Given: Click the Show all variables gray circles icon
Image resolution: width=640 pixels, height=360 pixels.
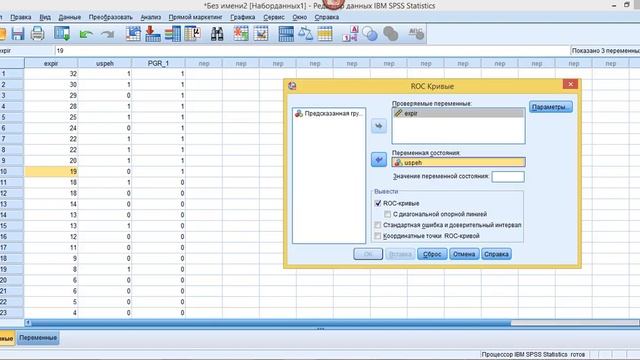Looking at the screenshot, I should pyautogui.click(x=390, y=34).
